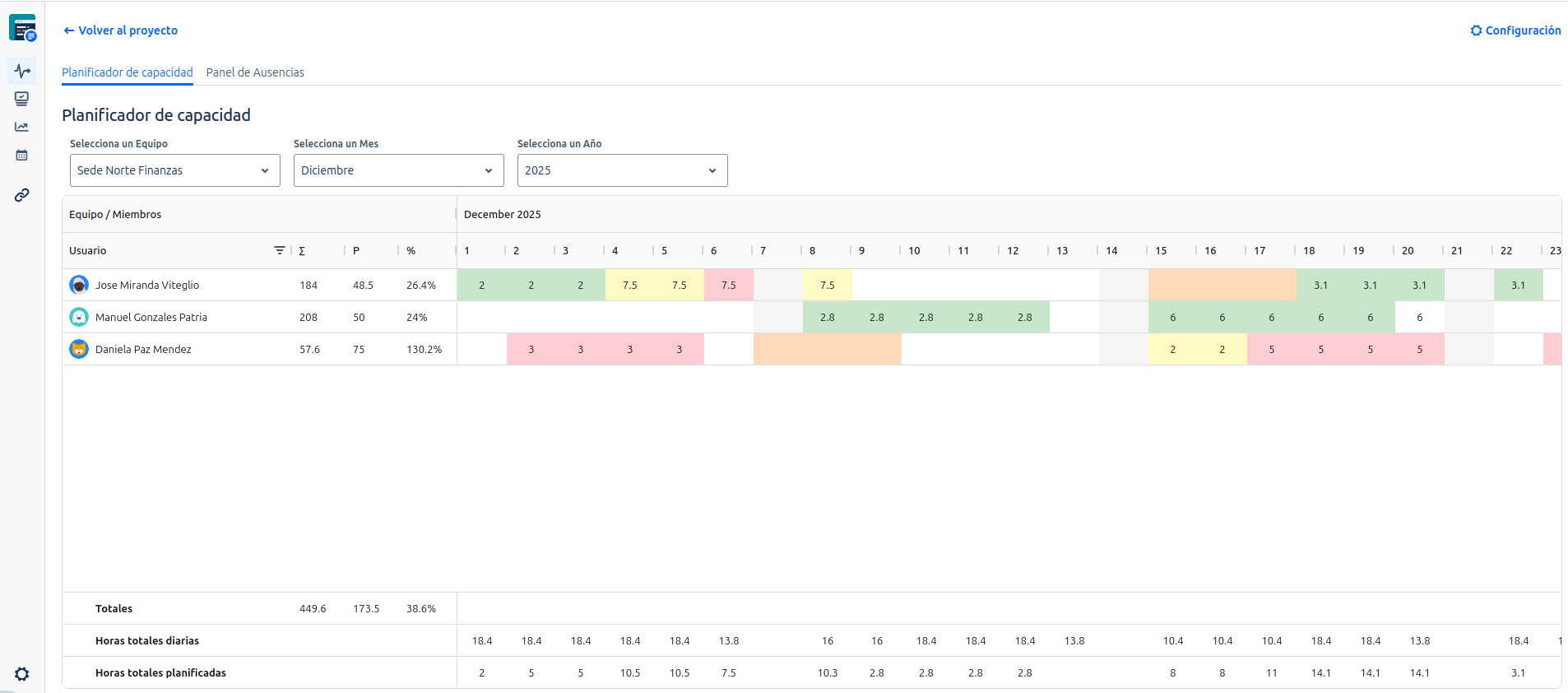Click the app logo in the sidebar
The image size is (1568, 693).
(22, 28)
